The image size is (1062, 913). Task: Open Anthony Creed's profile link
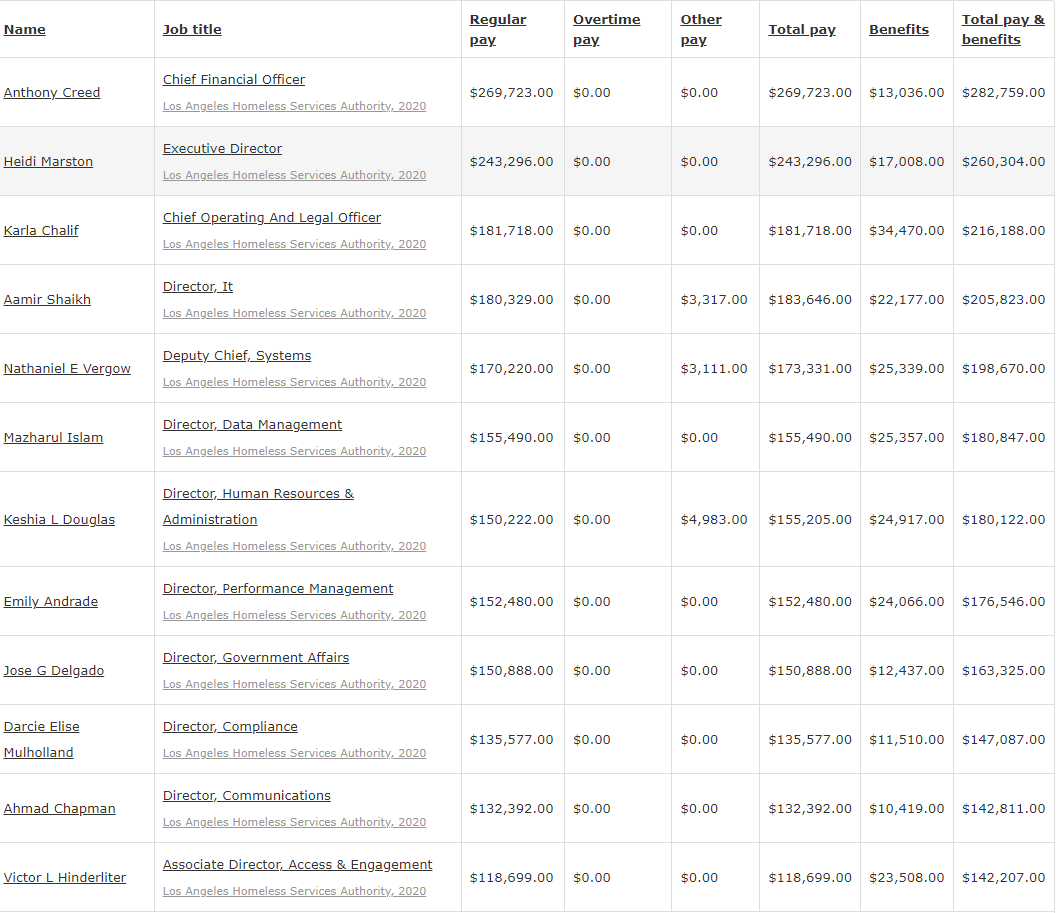coord(51,92)
